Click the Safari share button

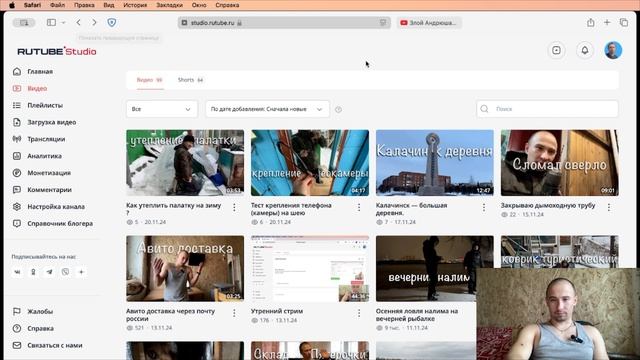pos(591,23)
